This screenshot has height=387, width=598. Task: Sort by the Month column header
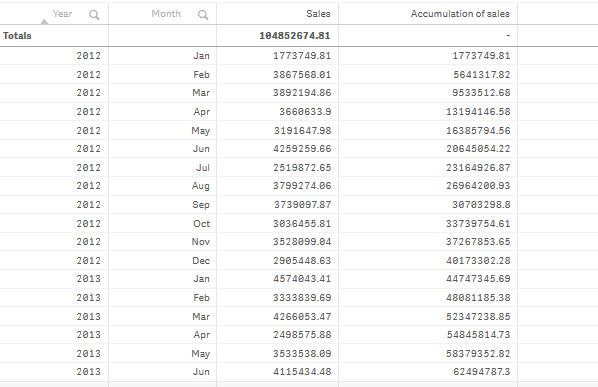click(166, 14)
